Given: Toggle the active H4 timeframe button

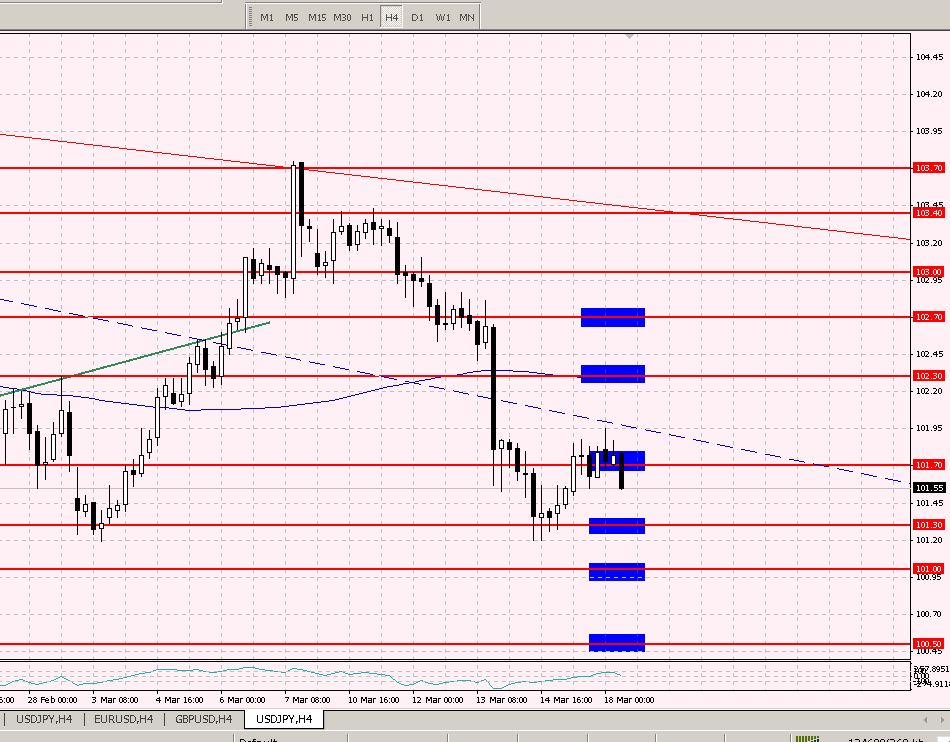Looking at the screenshot, I should 391,18.
